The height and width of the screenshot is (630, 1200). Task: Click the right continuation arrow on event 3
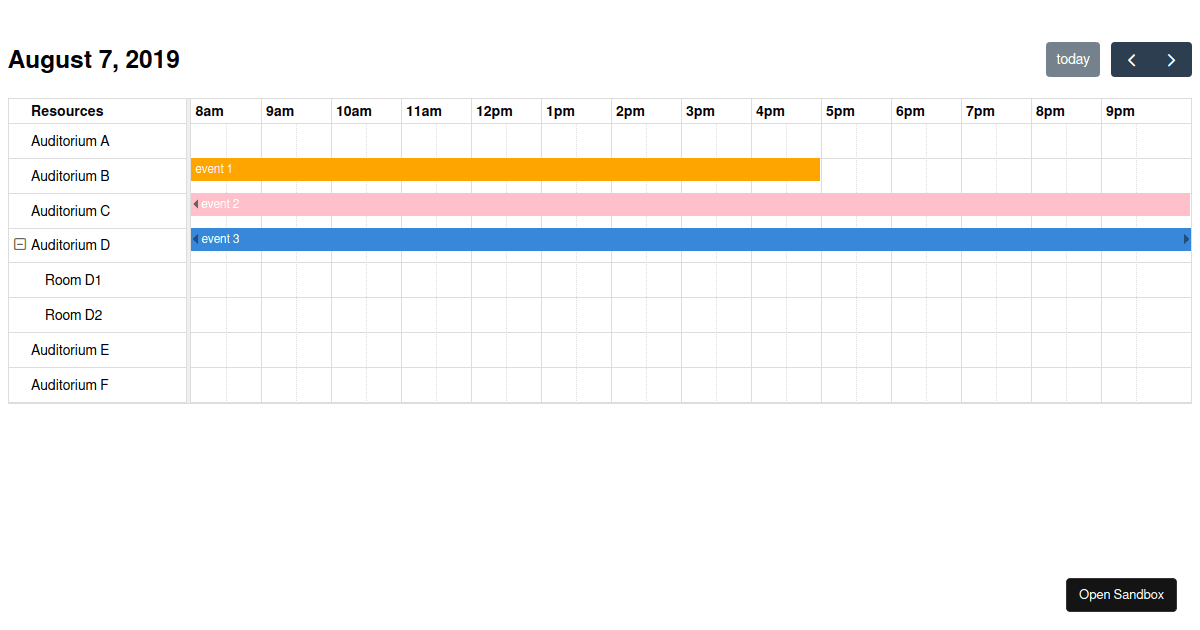point(1186,239)
